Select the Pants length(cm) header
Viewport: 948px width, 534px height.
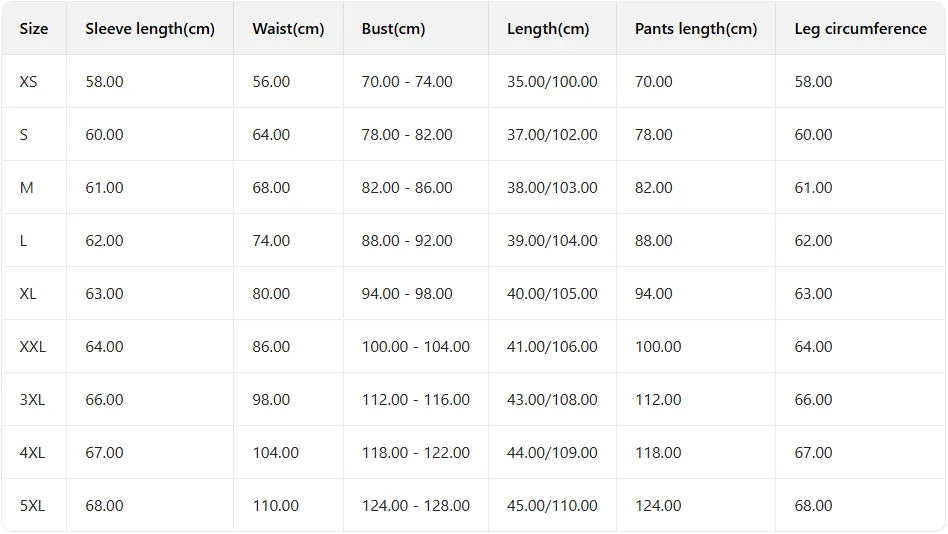pyautogui.click(x=696, y=28)
